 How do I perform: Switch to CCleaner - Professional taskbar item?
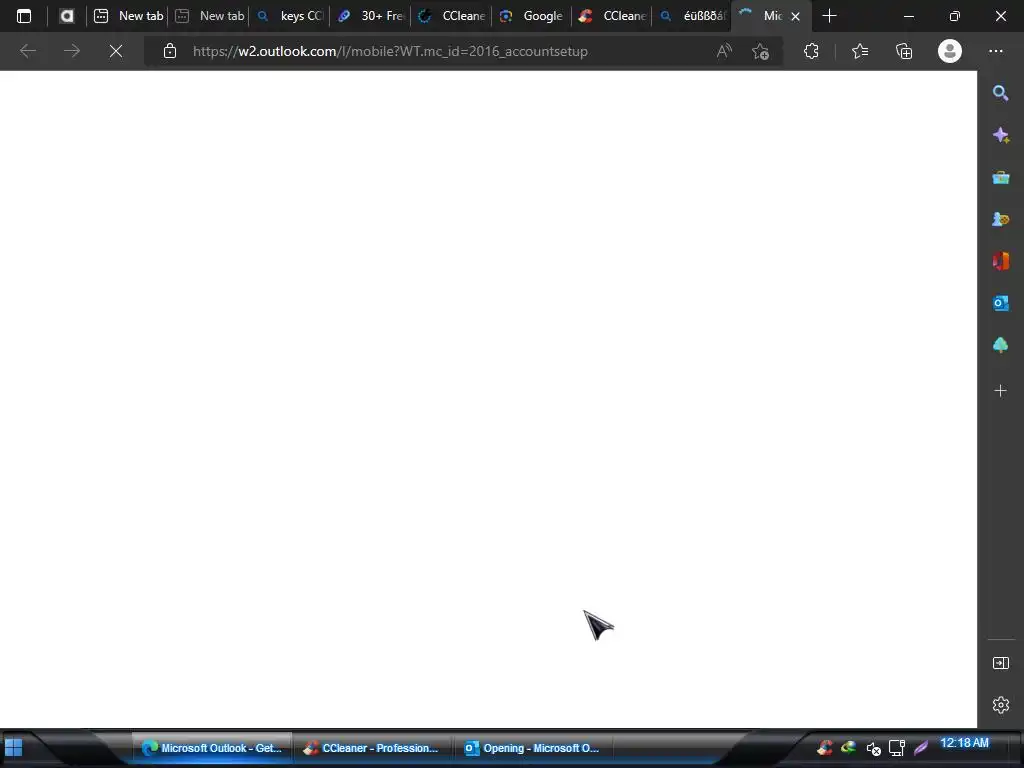pyautogui.click(x=372, y=748)
